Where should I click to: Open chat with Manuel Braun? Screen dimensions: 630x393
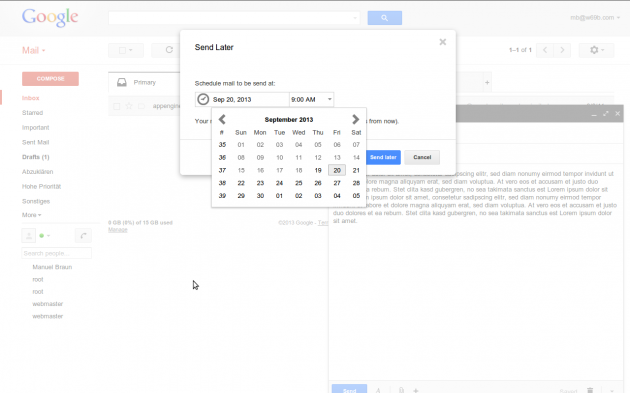(52, 267)
